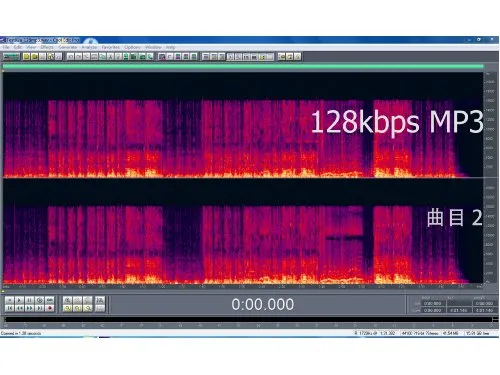Click the horizontal Zoom In magnifier icon
The width and height of the screenshot is (500, 375).
coord(67,300)
